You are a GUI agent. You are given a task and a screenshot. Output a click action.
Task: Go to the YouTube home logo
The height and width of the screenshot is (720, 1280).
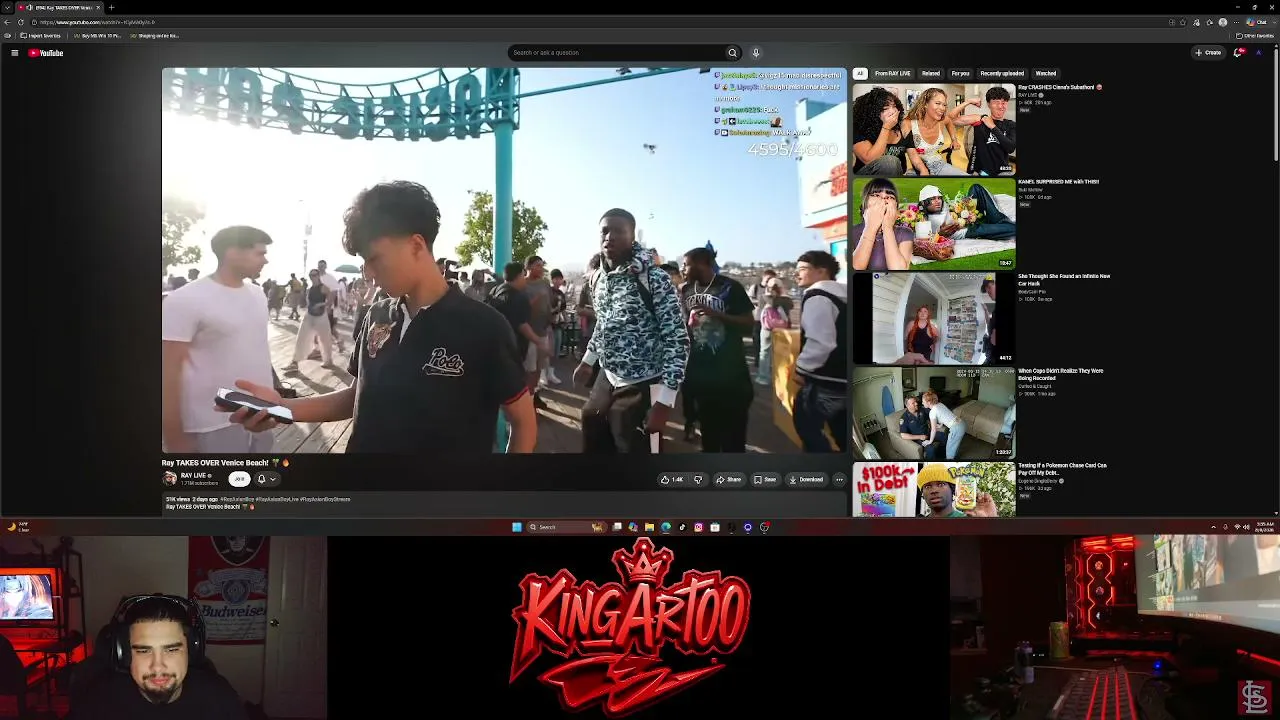coord(46,53)
